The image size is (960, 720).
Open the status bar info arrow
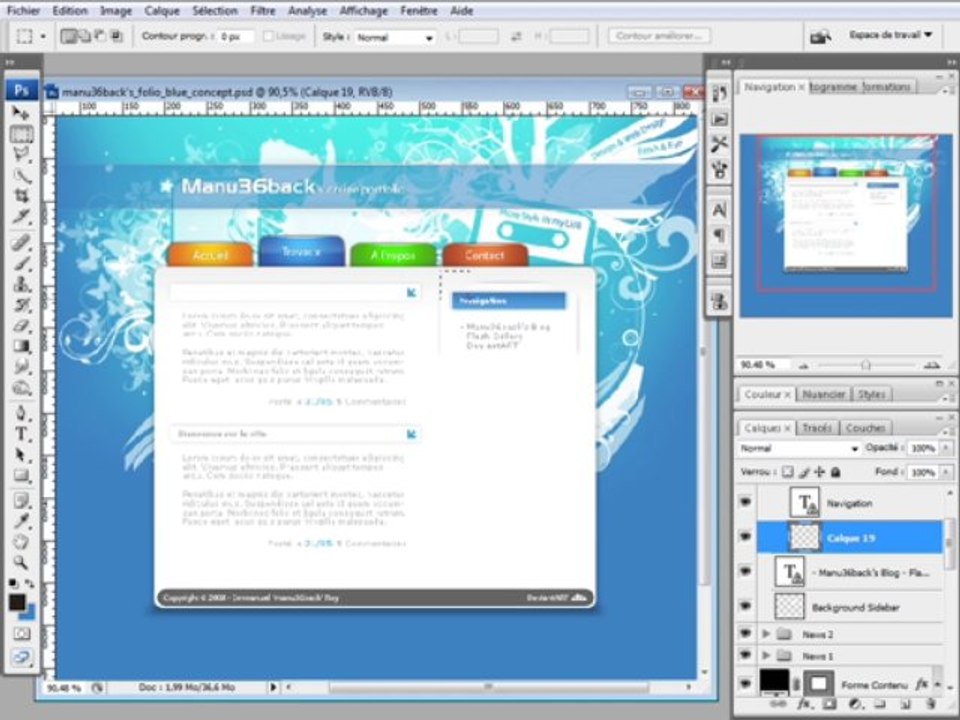point(273,688)
